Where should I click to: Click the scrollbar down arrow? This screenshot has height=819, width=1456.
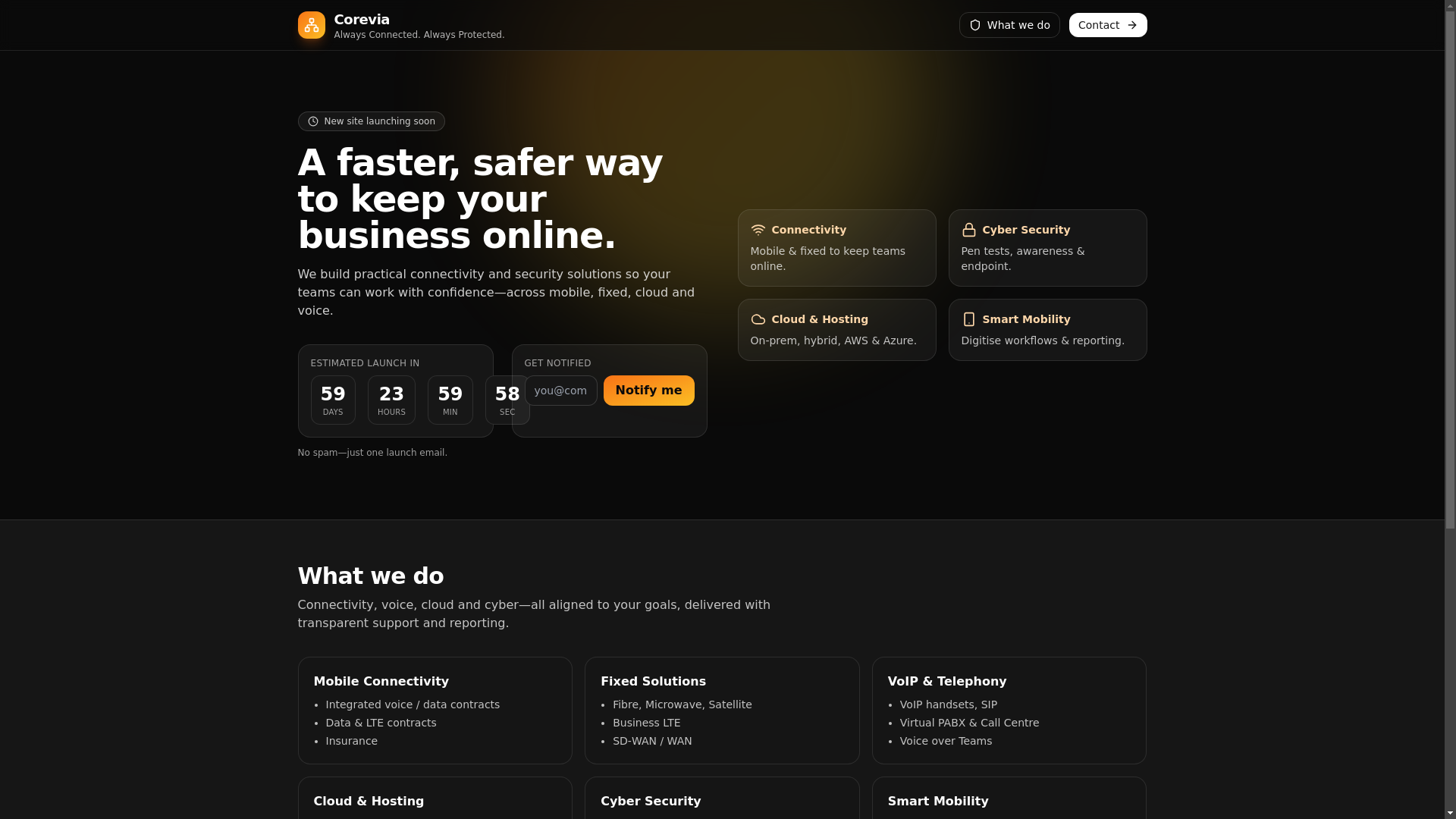pyautogui.click(x=1450, y=813)
